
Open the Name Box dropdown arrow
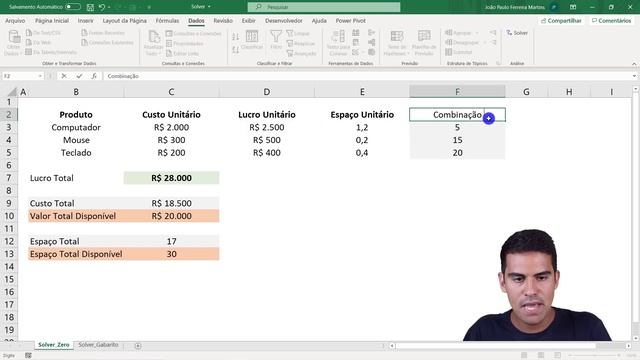click(40, 76)
